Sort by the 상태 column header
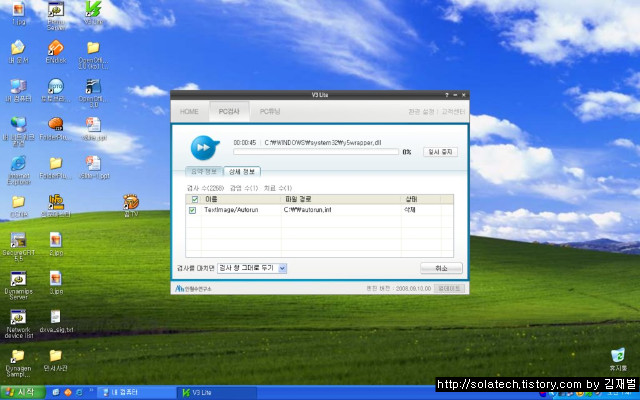This screenshot has width=640, height=400. click(421, 199)
